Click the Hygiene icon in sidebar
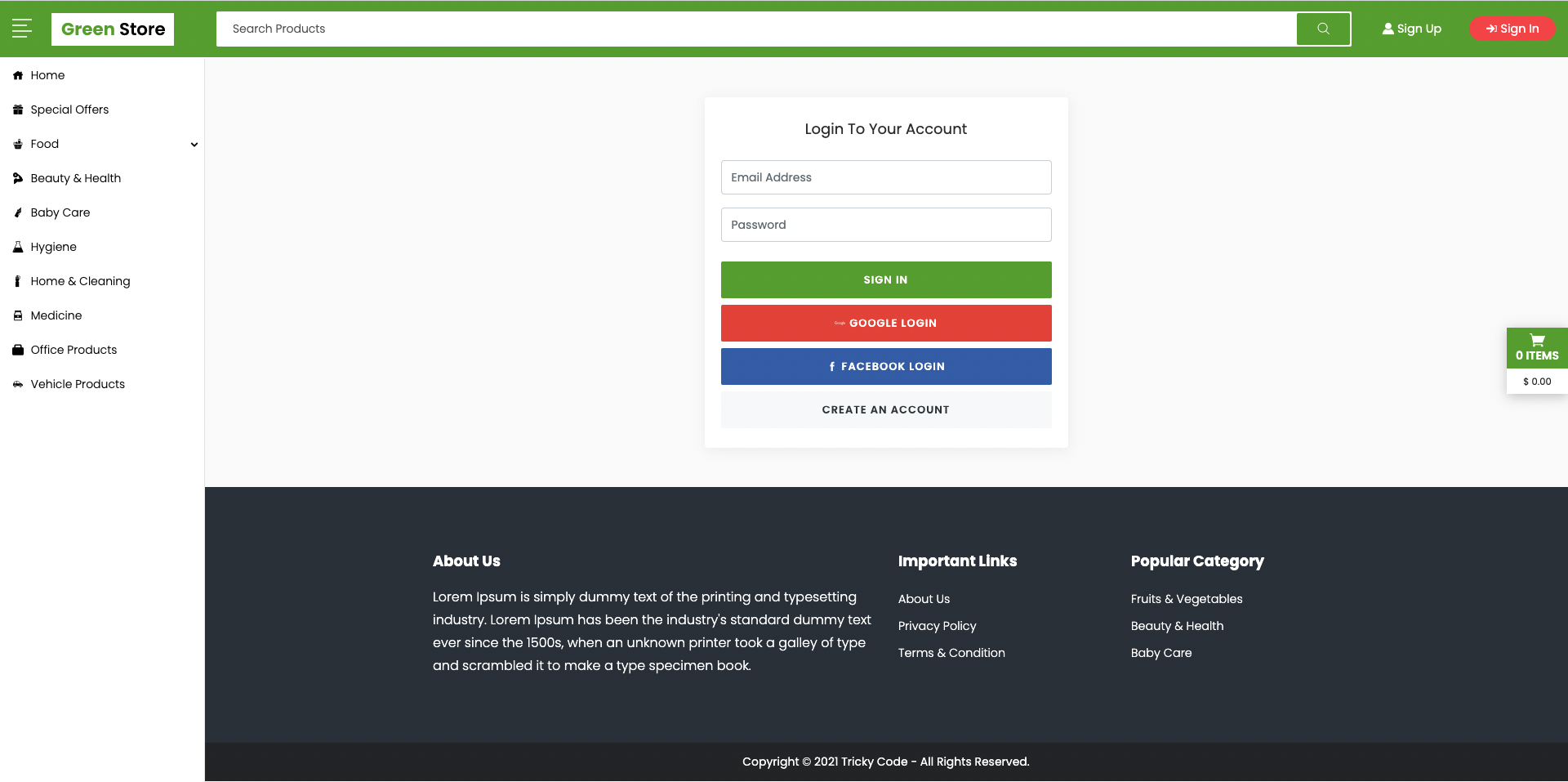 [17, 247]
